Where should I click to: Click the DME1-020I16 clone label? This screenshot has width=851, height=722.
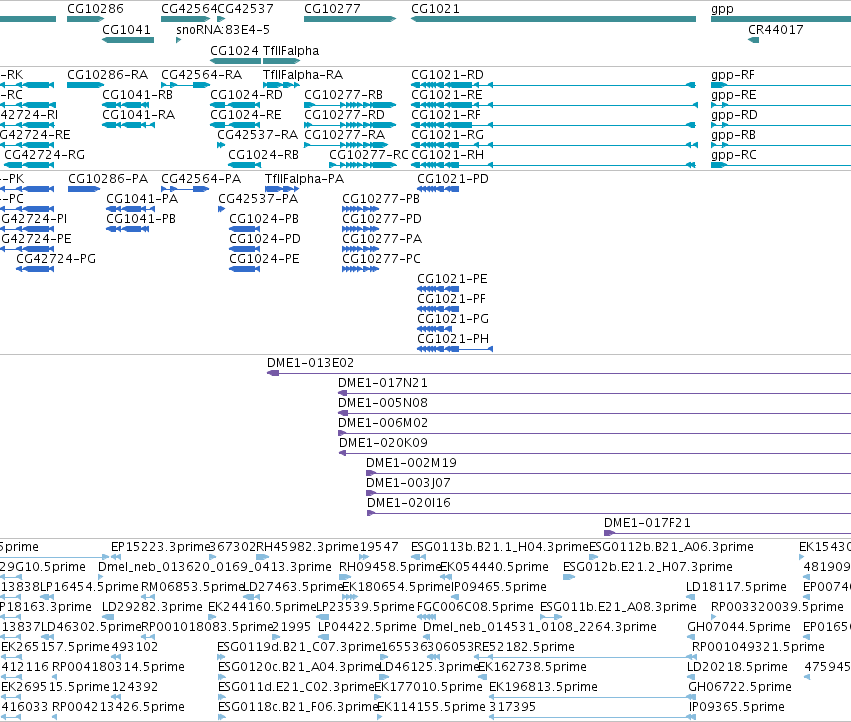(x=409, y=504)
